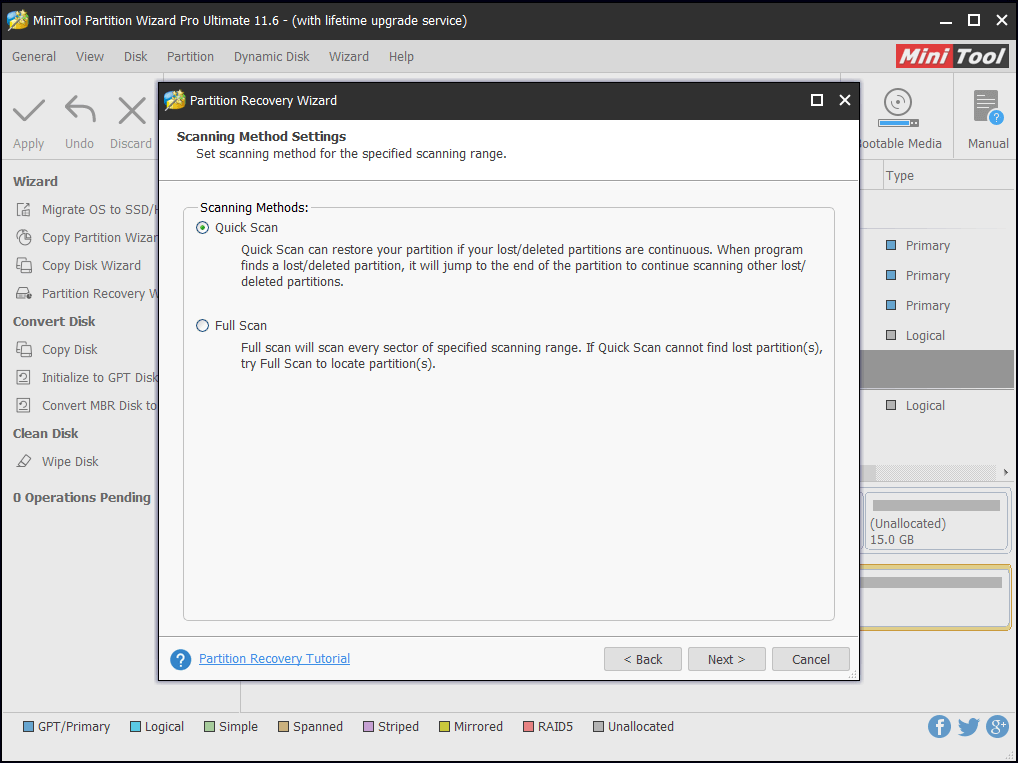Click the 0 Operations Pending label

pyautogui.click(x=82, y=497)
